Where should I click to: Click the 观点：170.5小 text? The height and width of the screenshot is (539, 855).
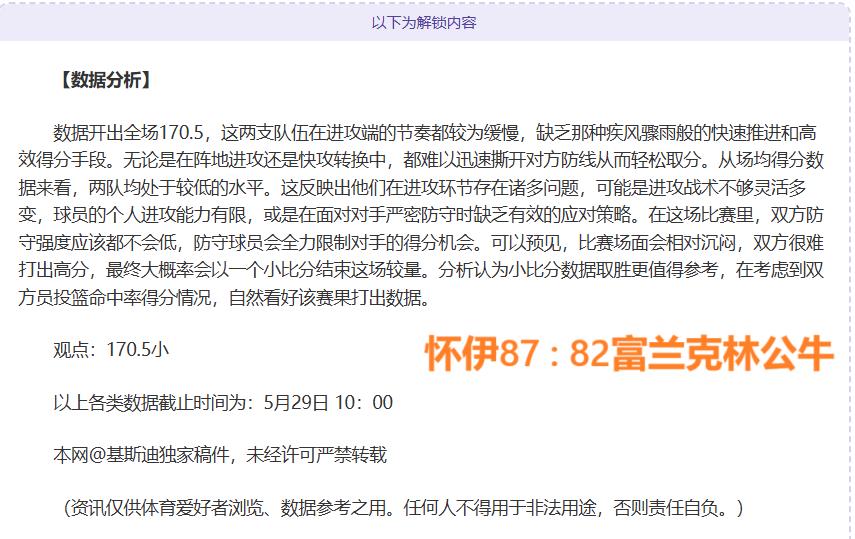pos(111,350)
